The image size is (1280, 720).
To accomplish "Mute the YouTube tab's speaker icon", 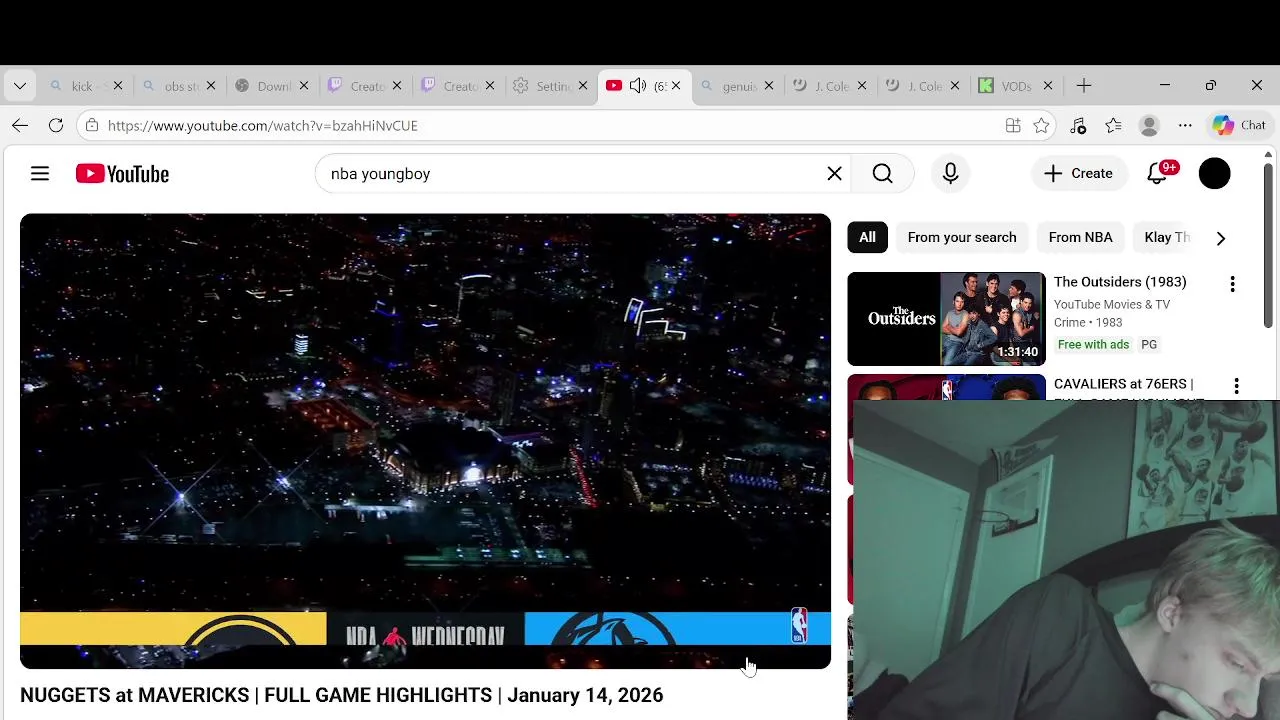I will pos(637,86).
